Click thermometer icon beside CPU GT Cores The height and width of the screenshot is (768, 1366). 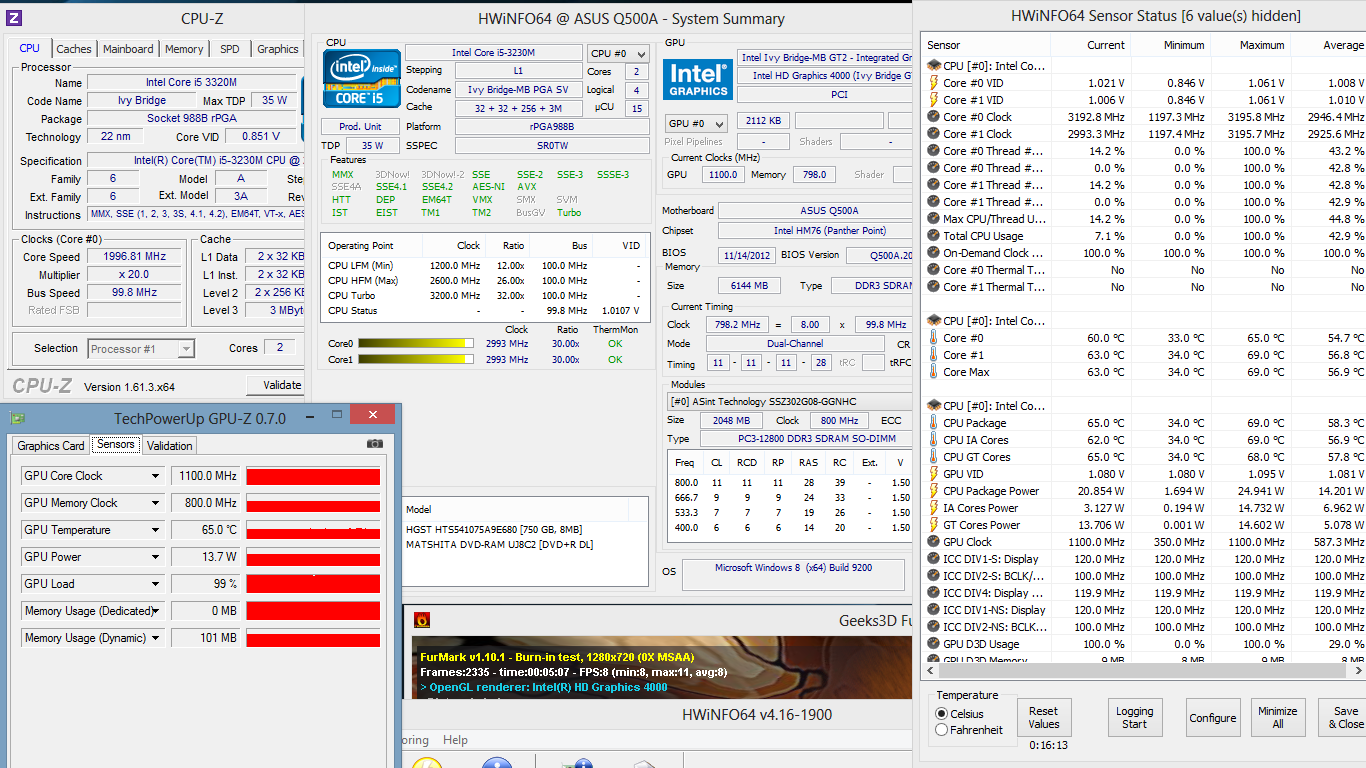tap(934, 457)
